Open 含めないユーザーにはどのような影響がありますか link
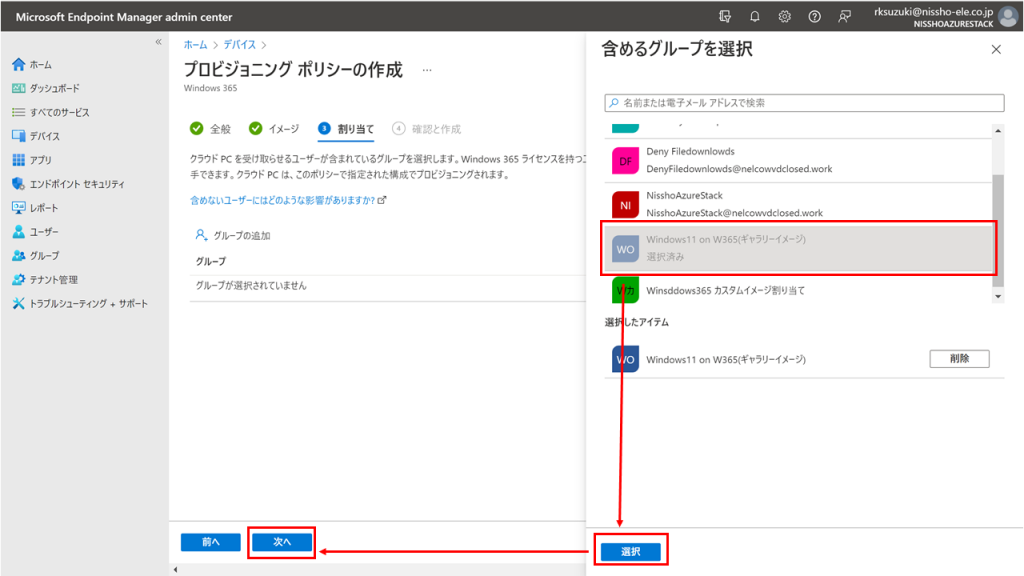1024x576 pixels. [288, 200]
